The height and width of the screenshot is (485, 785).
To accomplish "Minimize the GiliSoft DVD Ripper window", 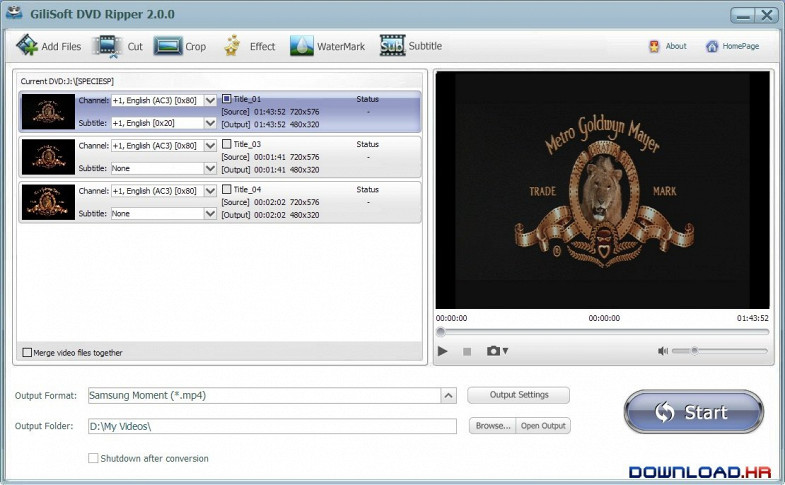I will coord(743,16).
